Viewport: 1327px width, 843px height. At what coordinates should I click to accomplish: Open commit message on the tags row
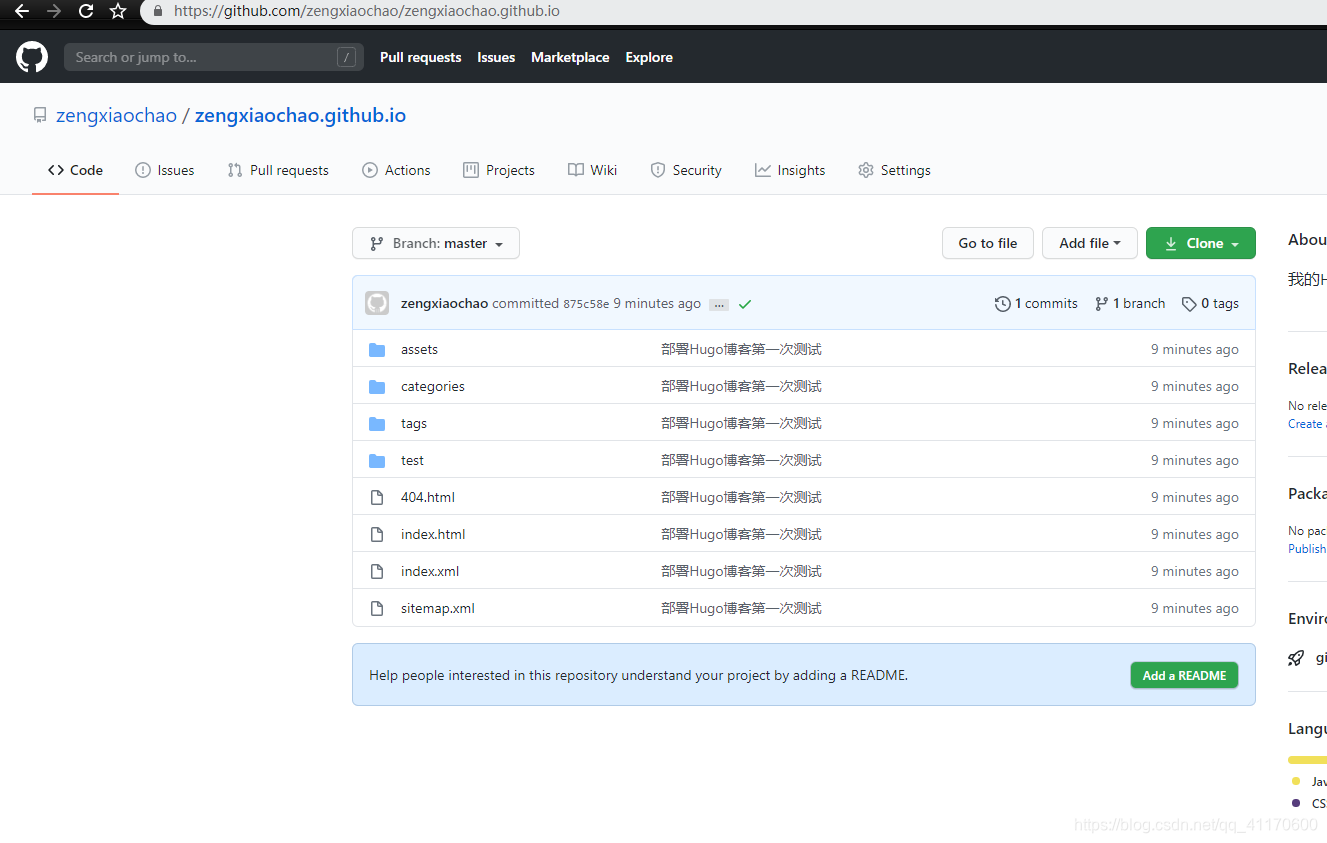coord(741,423)
